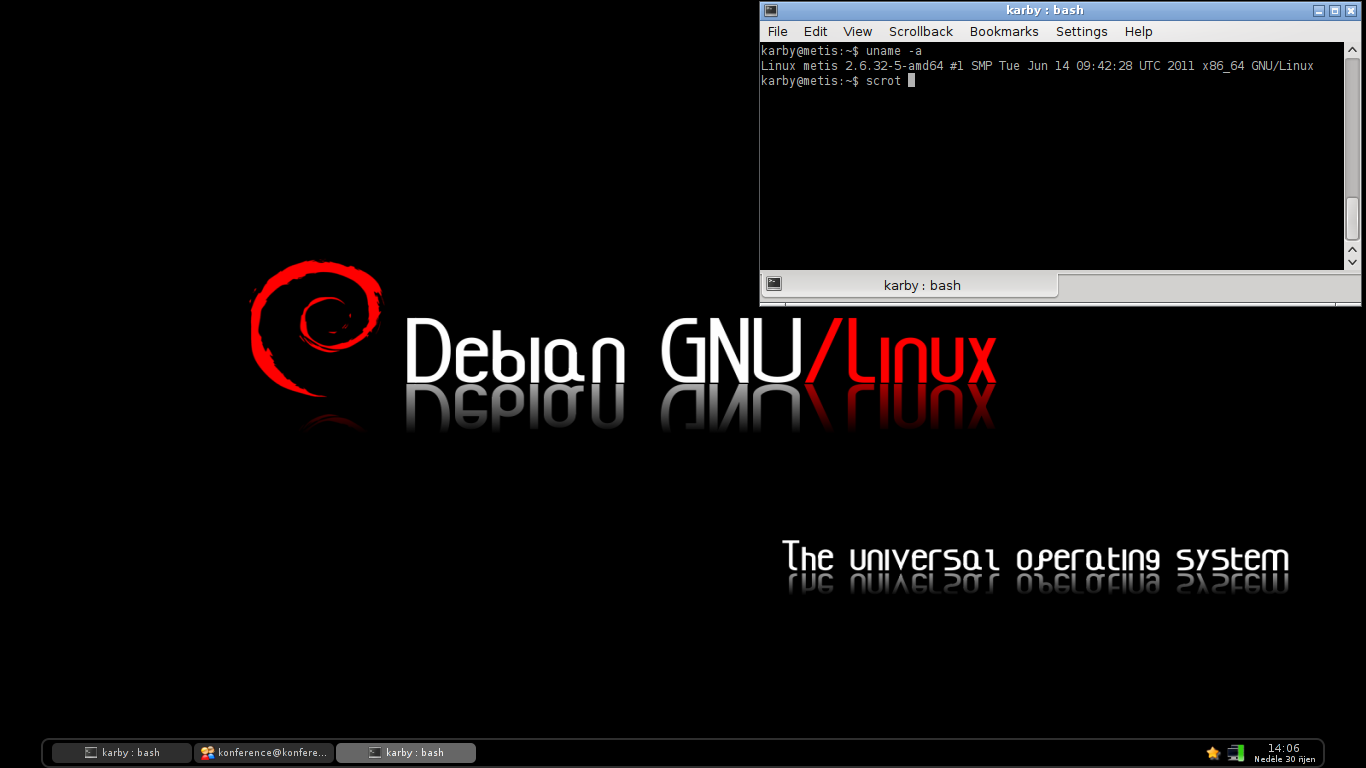Click the 'uname -a' command line
This screenshot has width=1366, height=768.
point(841,51)
